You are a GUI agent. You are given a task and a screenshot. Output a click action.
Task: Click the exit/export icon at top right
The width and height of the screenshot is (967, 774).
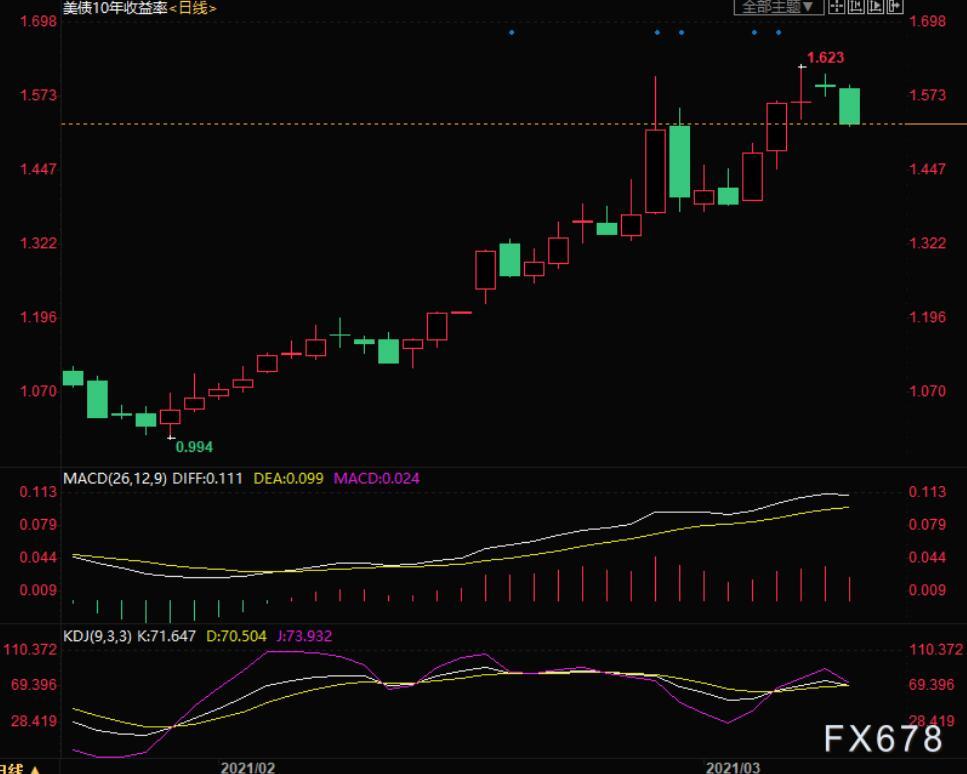coord(894,7)
